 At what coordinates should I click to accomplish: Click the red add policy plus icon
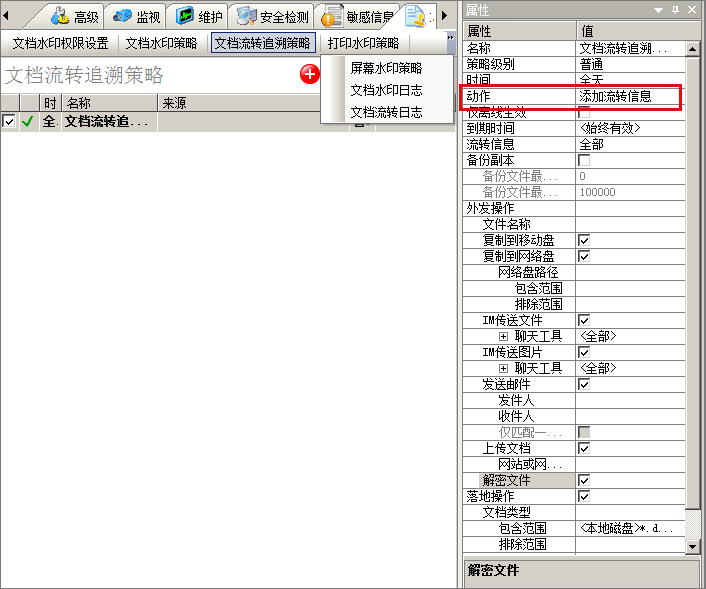pos(309,74)
